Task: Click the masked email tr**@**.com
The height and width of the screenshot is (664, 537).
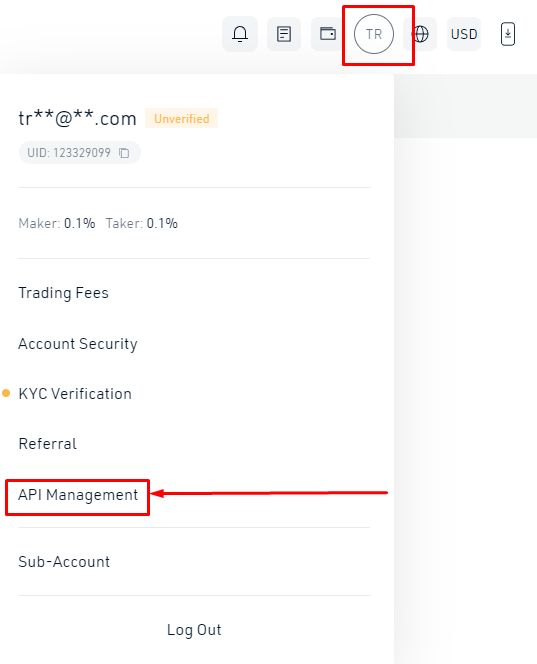Action: (x=78, y=119)
